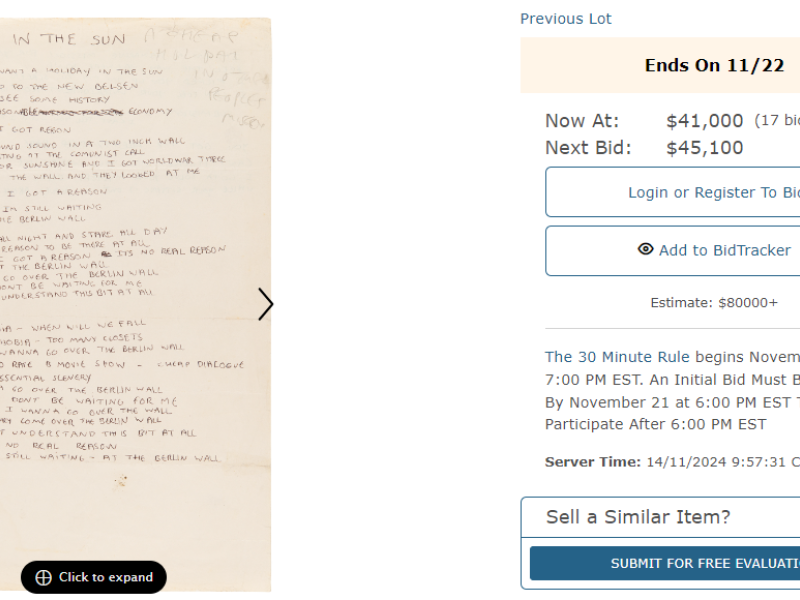This screenshot has width=800, height=600.
Task: Open the 17 bids history link
Action: click(x=778, y=121)
